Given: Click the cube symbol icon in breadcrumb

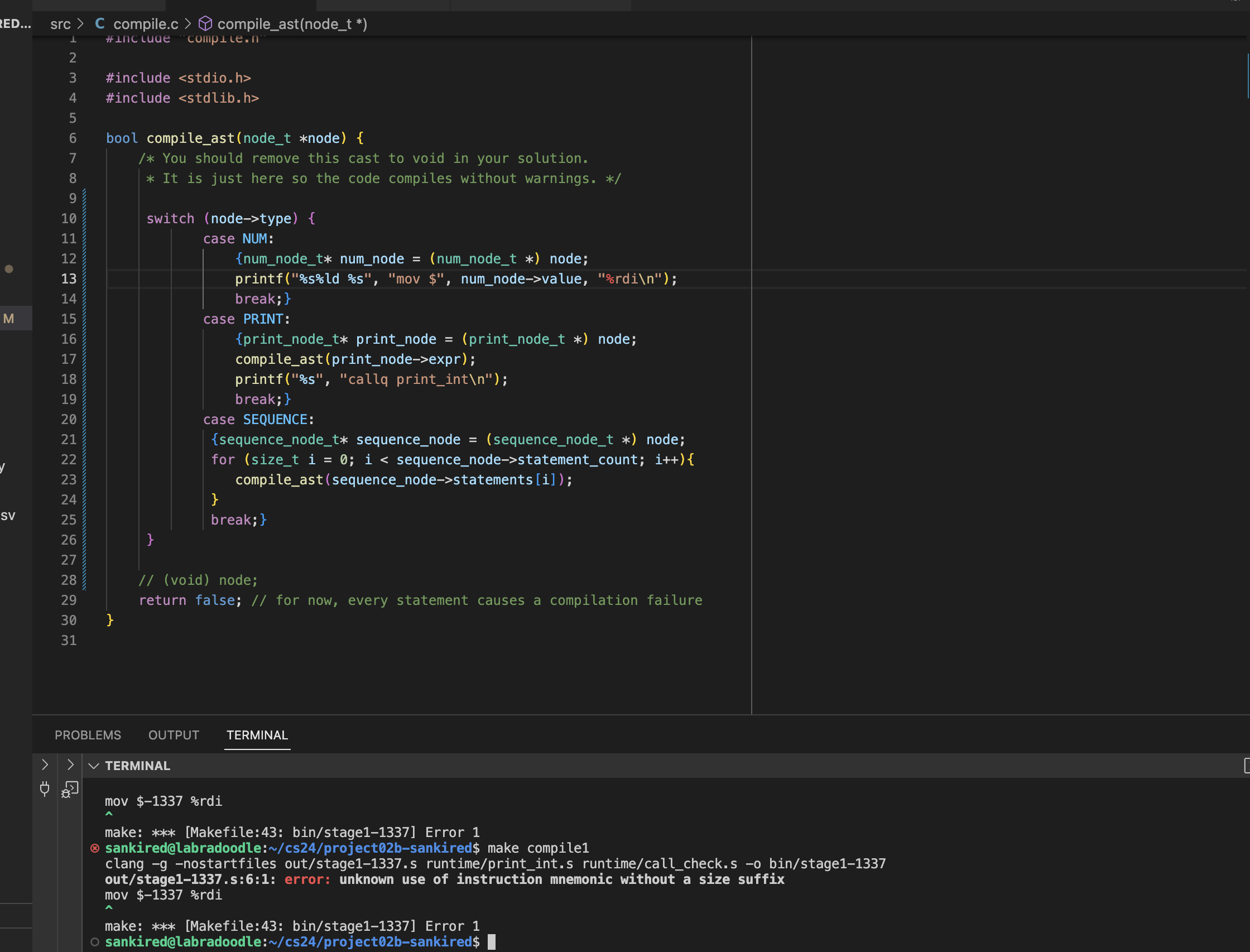Looking at the screenshot, I should 205,24.
